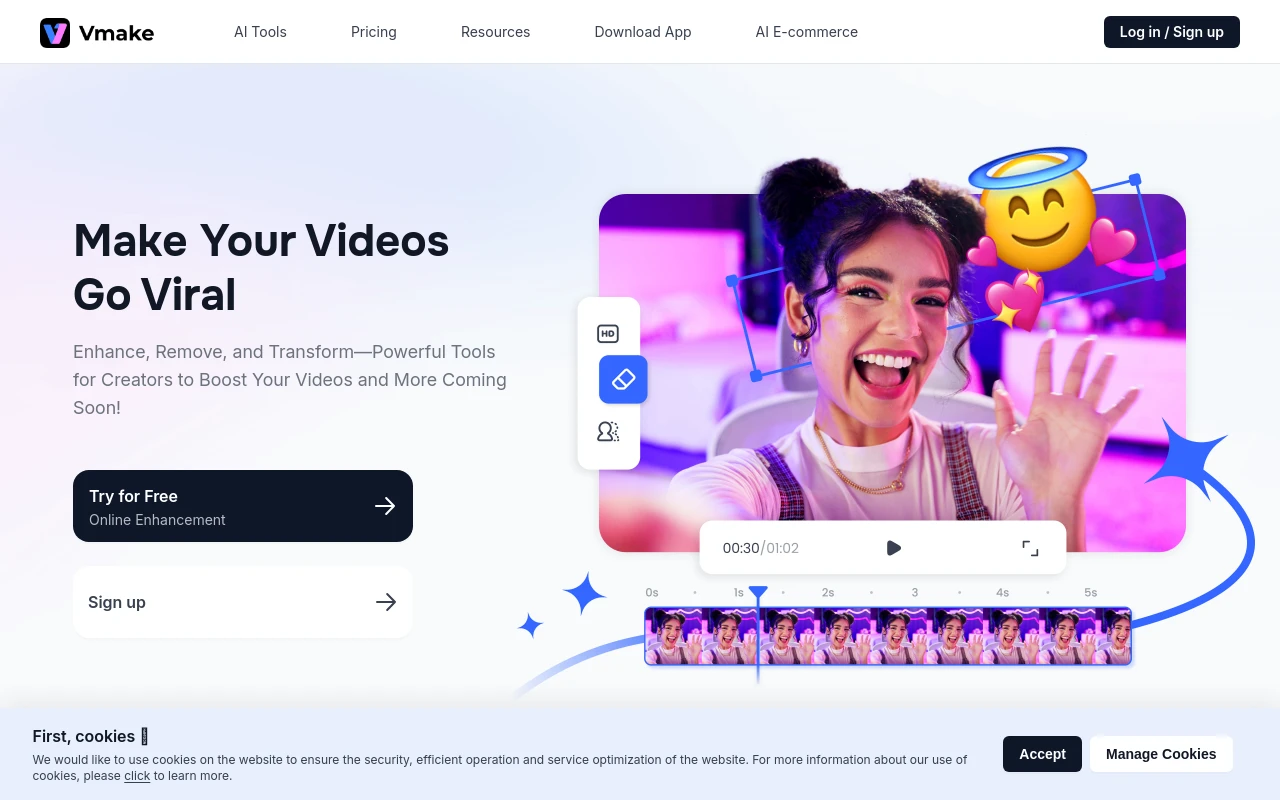Open the AI E-commerce menu
Image resolution: width=1280 pixels, height=800 pixels.
806,32
